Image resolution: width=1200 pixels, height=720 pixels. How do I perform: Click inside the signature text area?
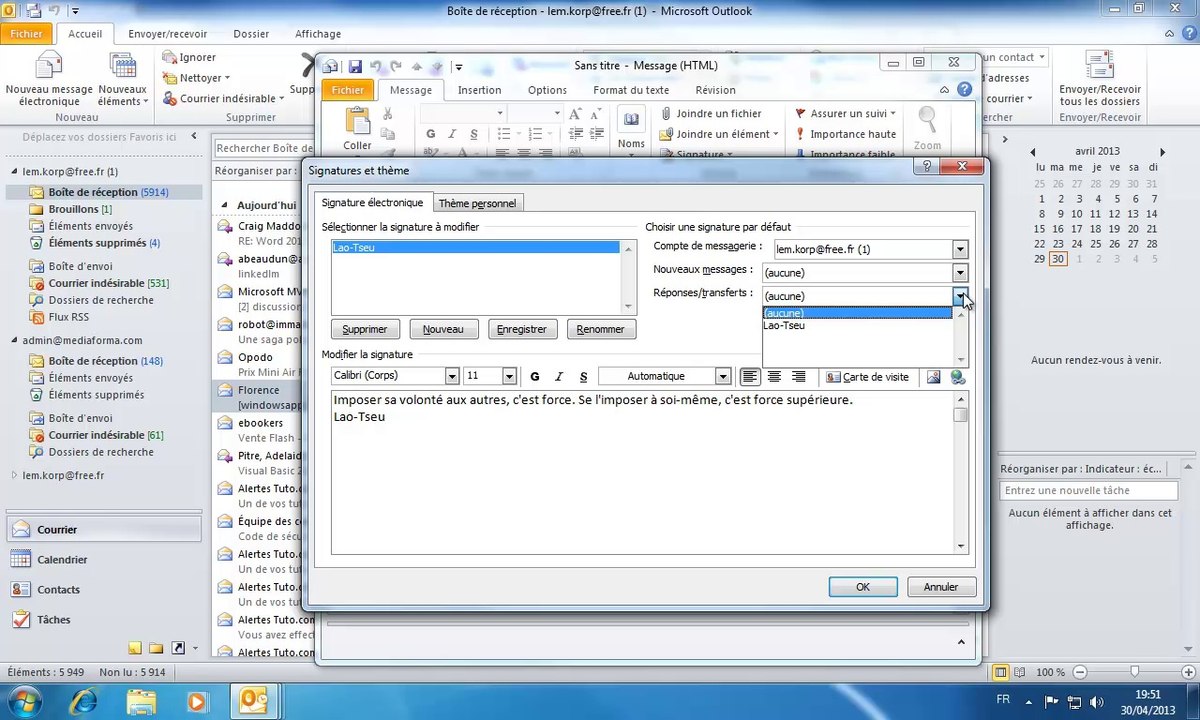[x=642, y=471]
